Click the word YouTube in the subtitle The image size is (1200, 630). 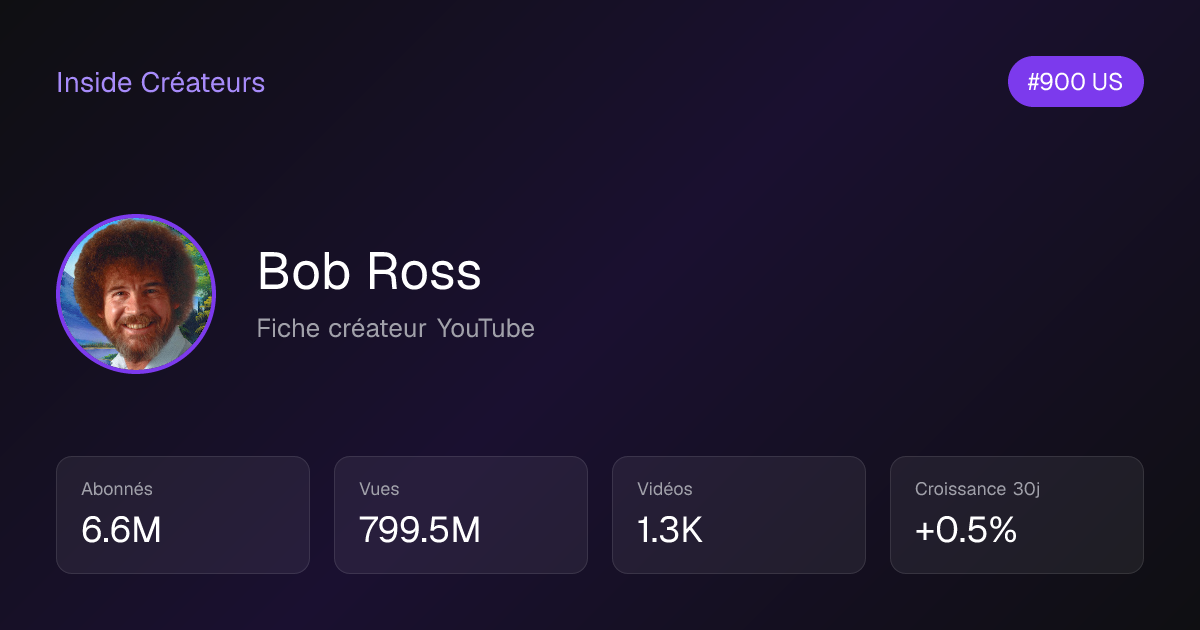[x=485, y=328]
